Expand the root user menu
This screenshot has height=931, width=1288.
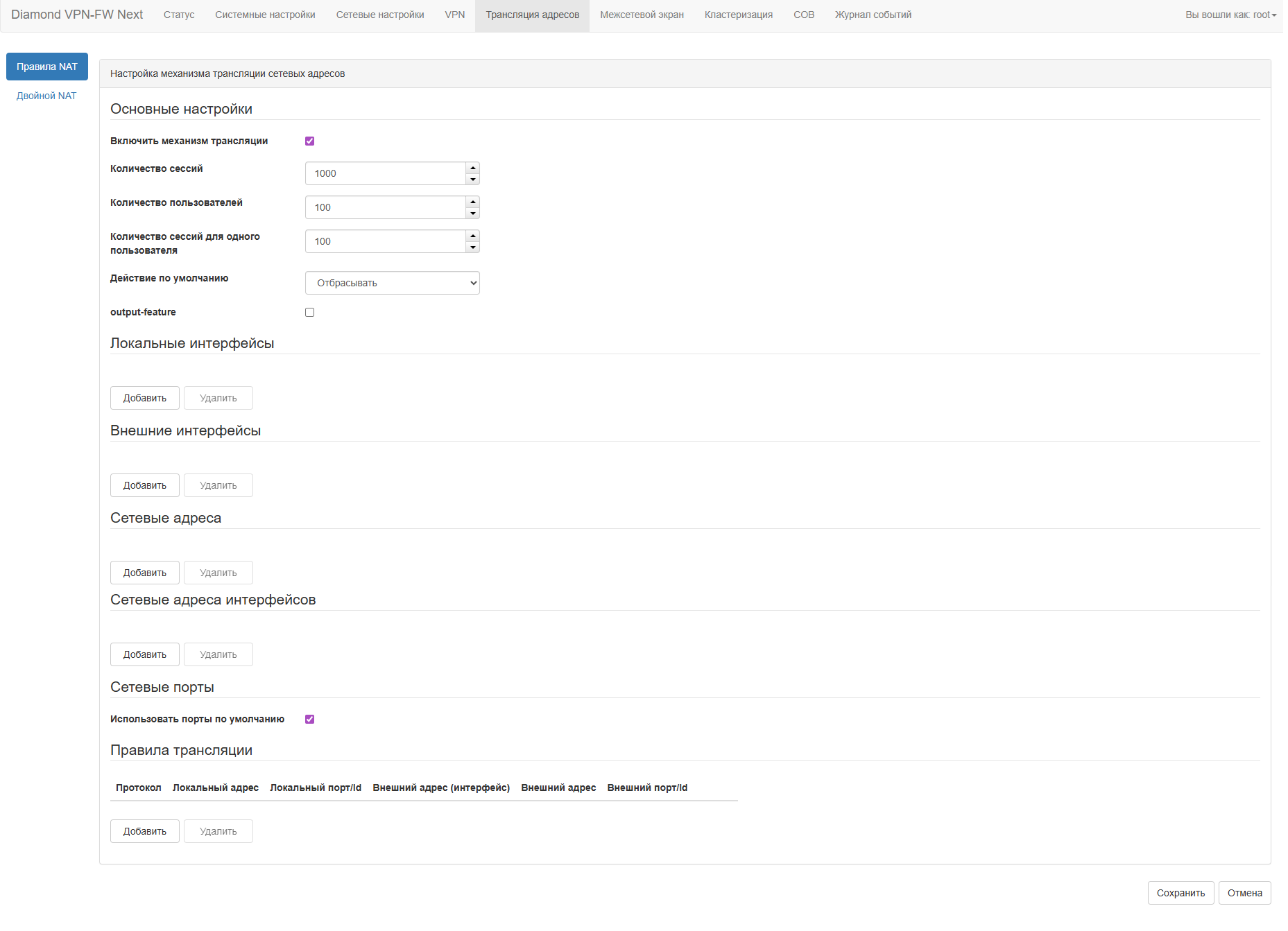(1230, 15)
